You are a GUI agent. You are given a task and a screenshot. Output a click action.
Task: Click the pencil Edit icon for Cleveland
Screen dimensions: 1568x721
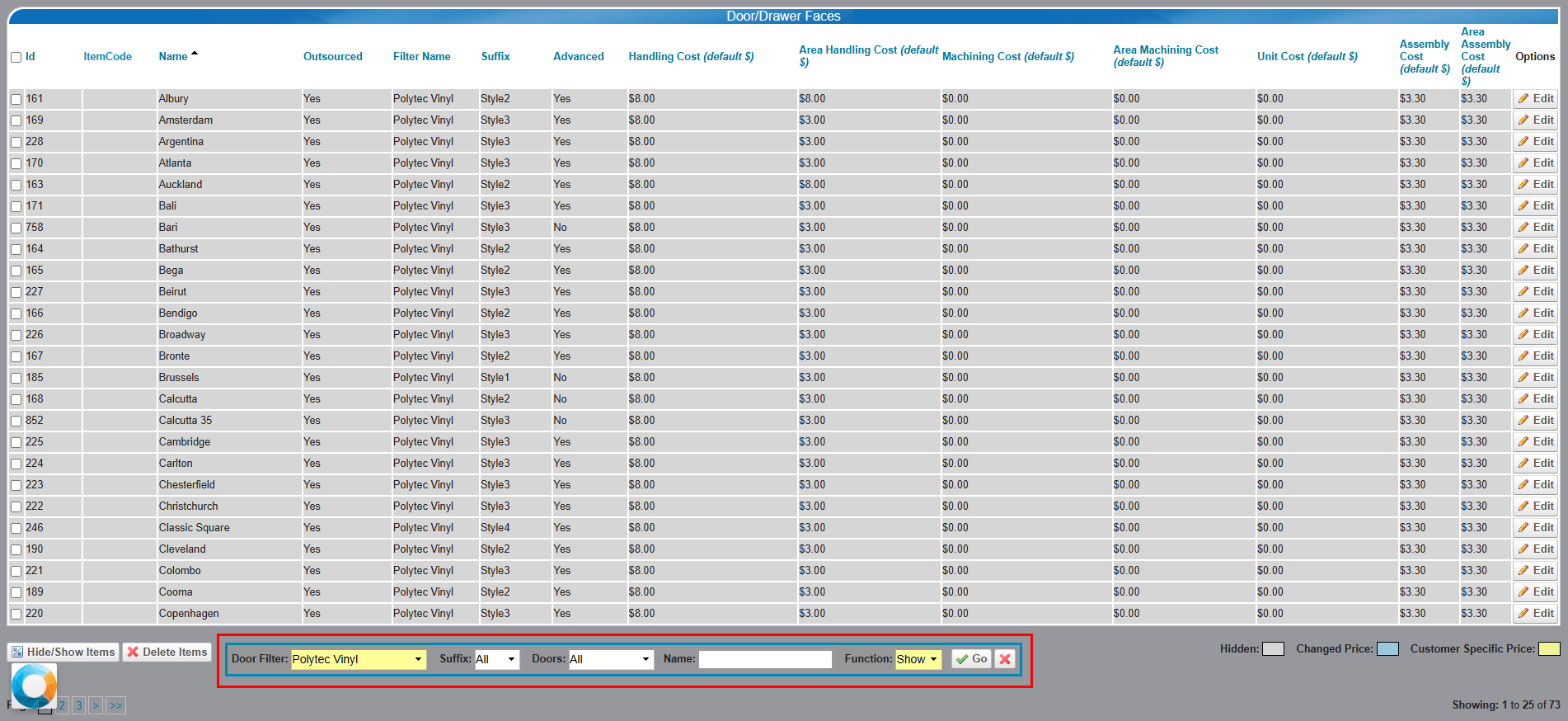[1523, 549]
